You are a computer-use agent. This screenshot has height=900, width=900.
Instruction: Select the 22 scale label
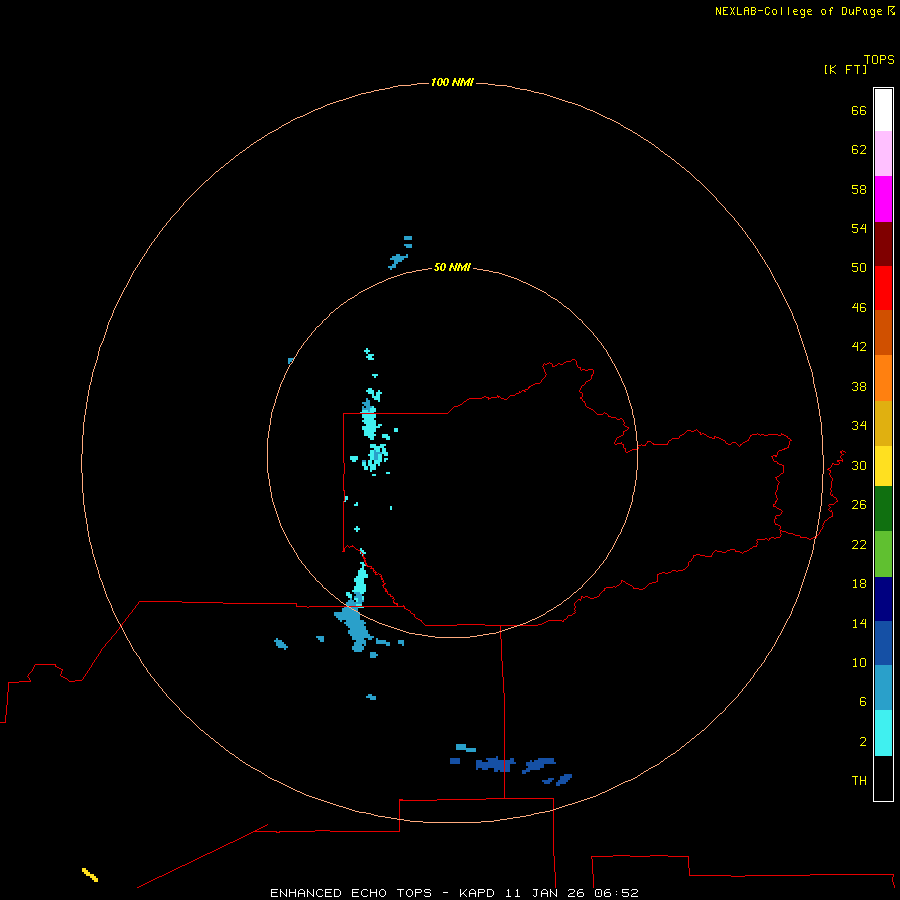859,544
